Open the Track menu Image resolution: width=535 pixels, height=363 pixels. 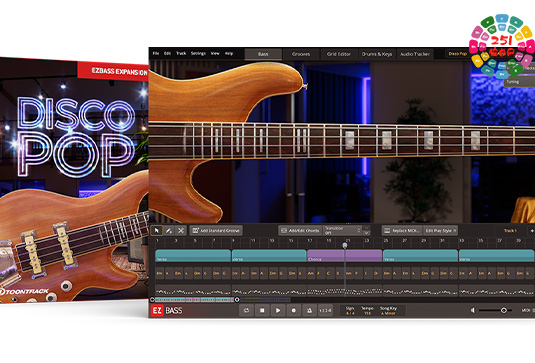click(181, 54)
